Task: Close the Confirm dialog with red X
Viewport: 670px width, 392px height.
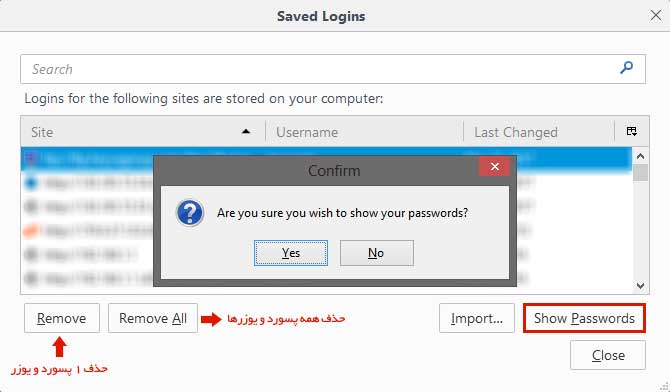Action: pos(495,166)
